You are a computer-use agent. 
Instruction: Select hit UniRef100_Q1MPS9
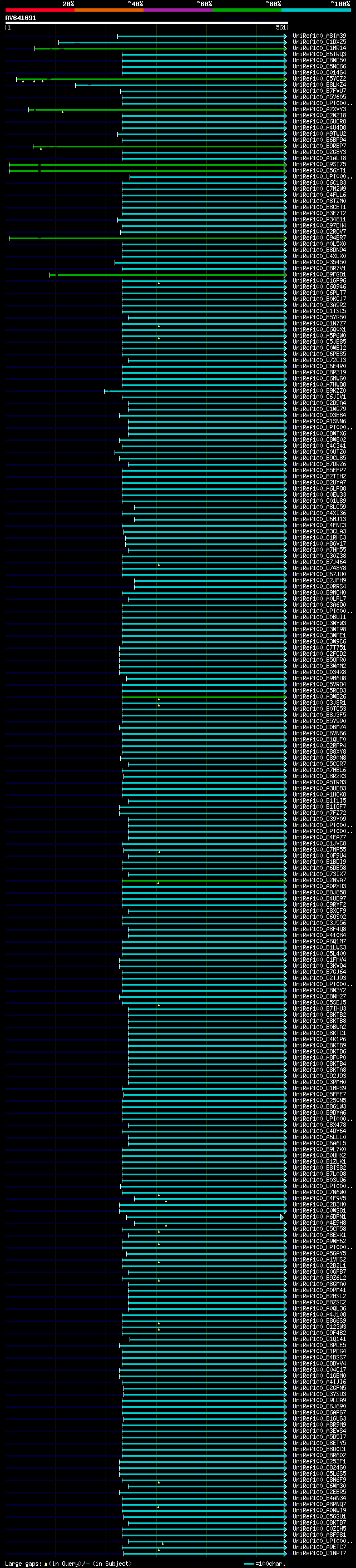click(x=319, y=1089)
